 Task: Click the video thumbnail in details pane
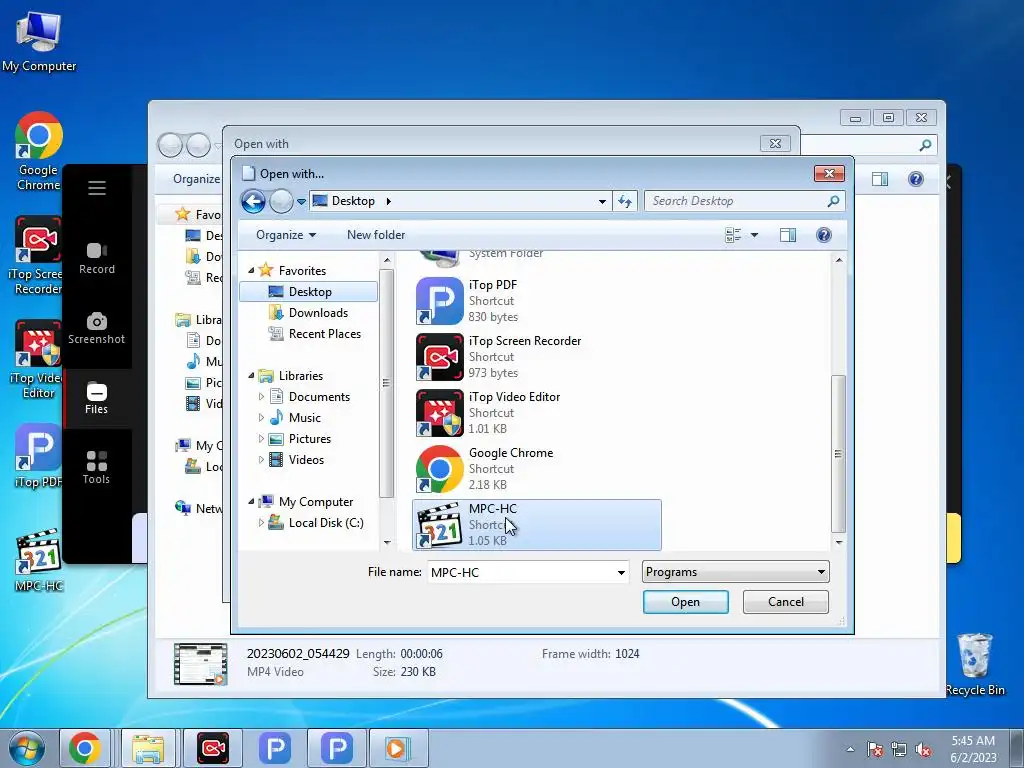[200, 664]
